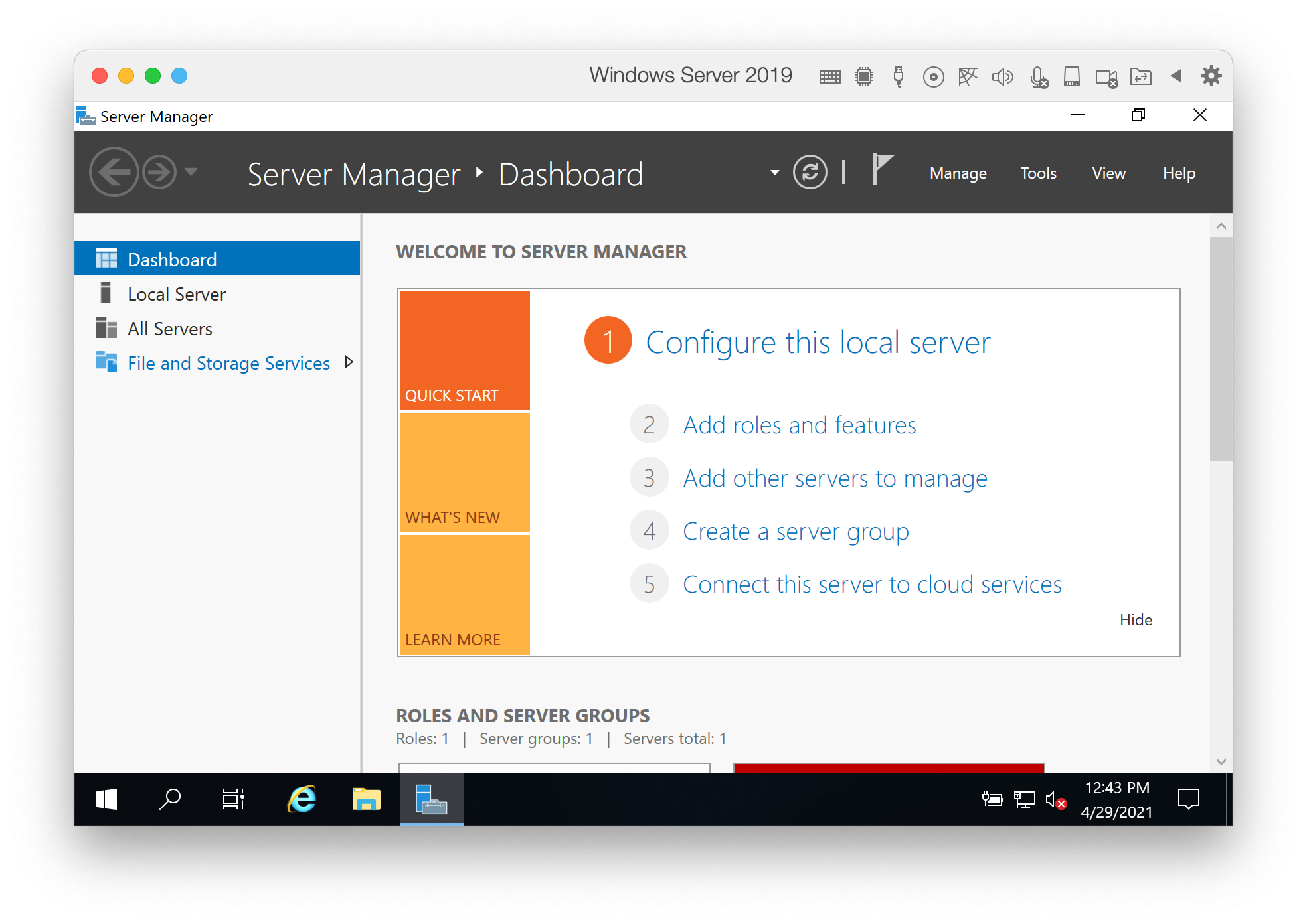Viewport: 1307px width, 924px height.
Task: Hide the welcome tile
Action: [1136, 620]
